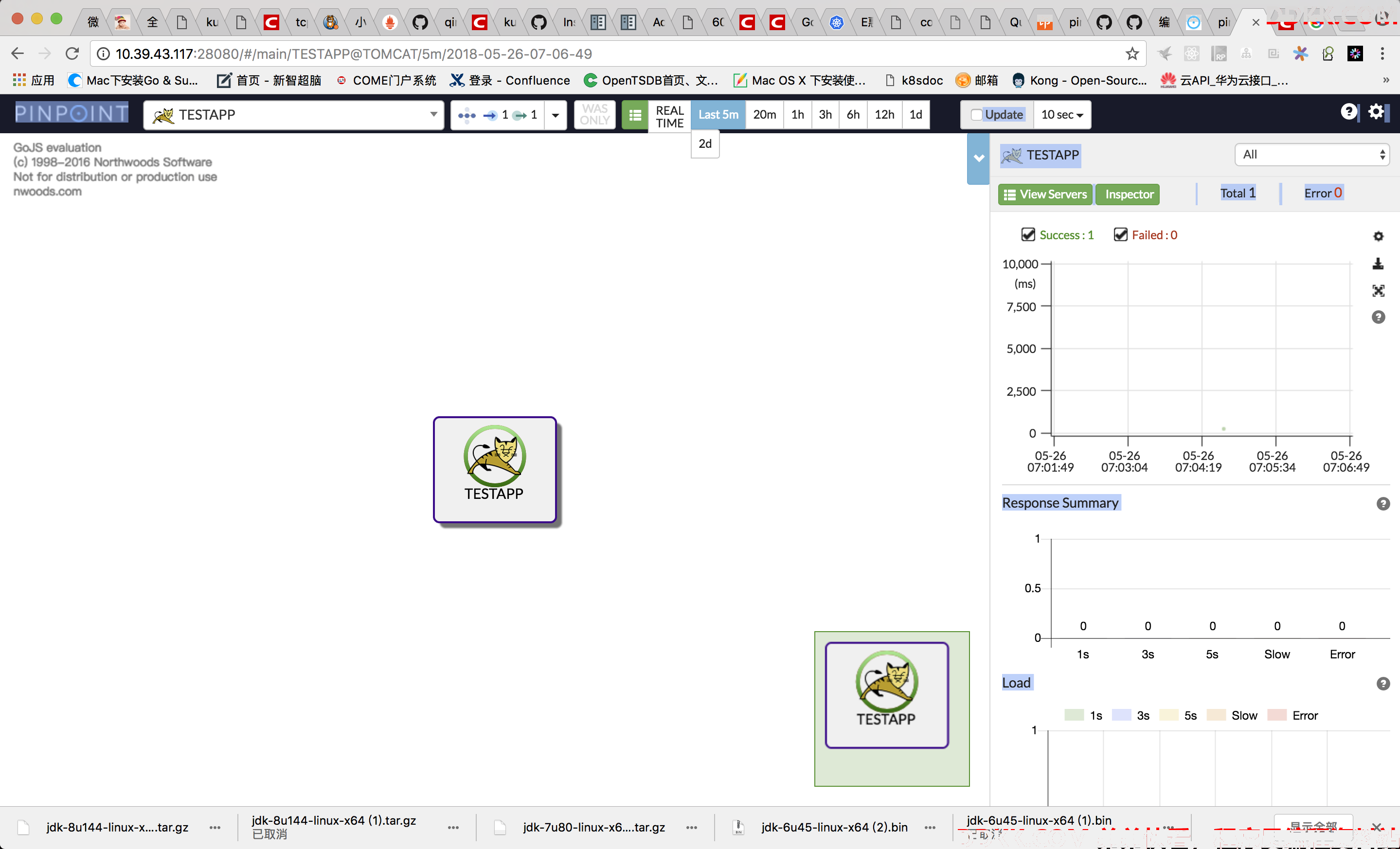Download the scatter chart image

[1378, 264]
